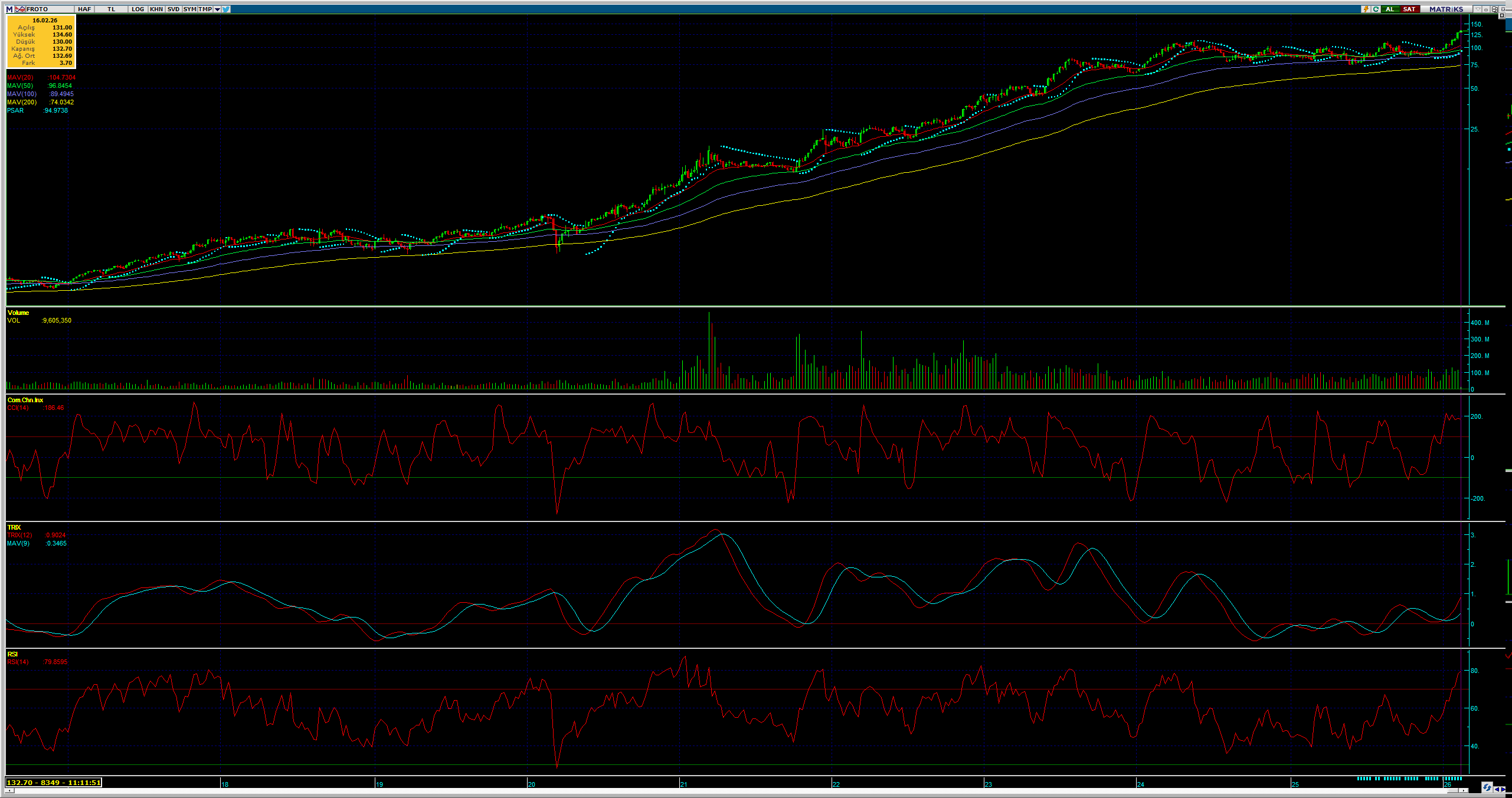
Task: Click the Twitter bird icon
Action: point(226,9)
